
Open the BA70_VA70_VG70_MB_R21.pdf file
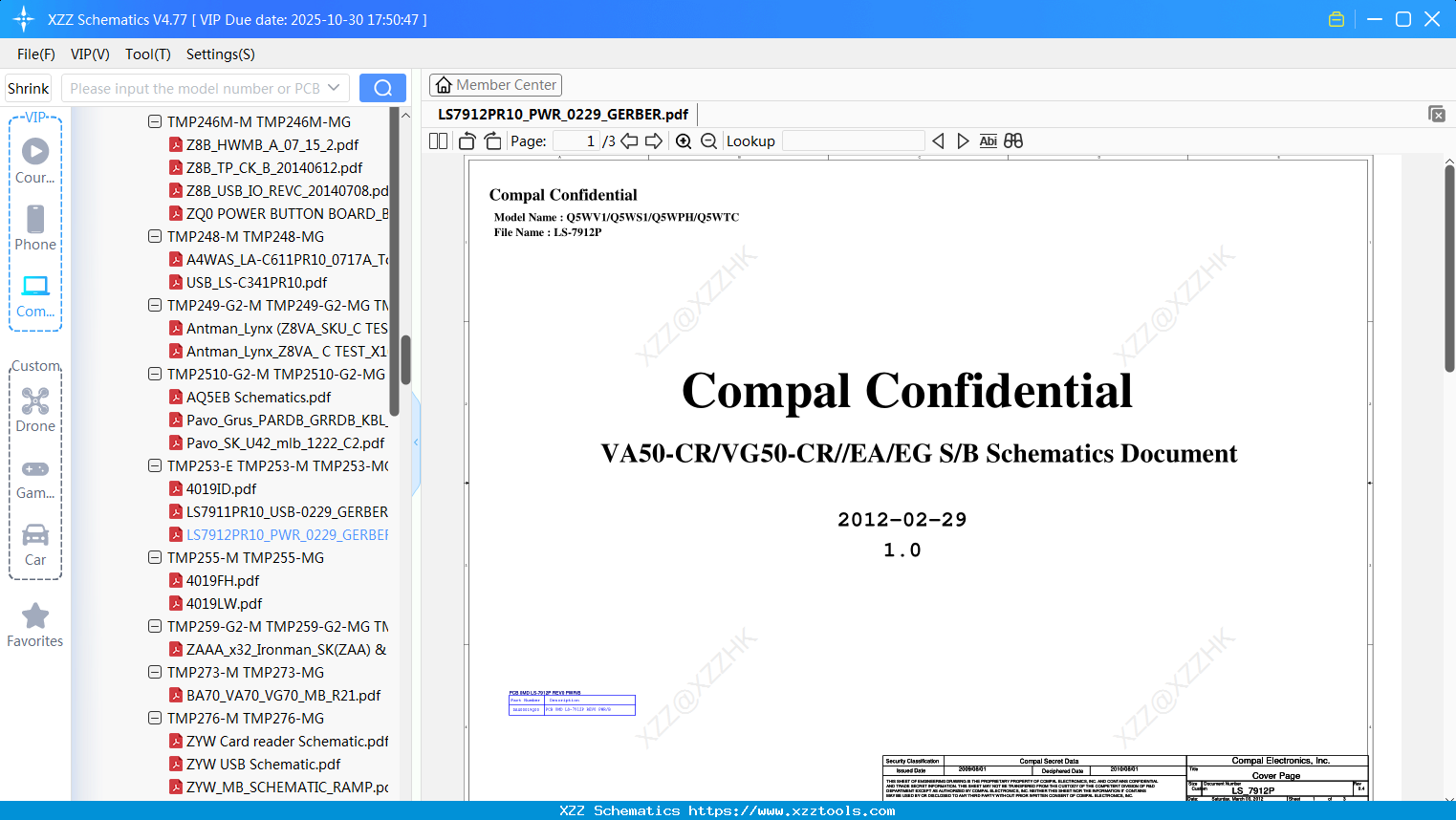[275, 696]
